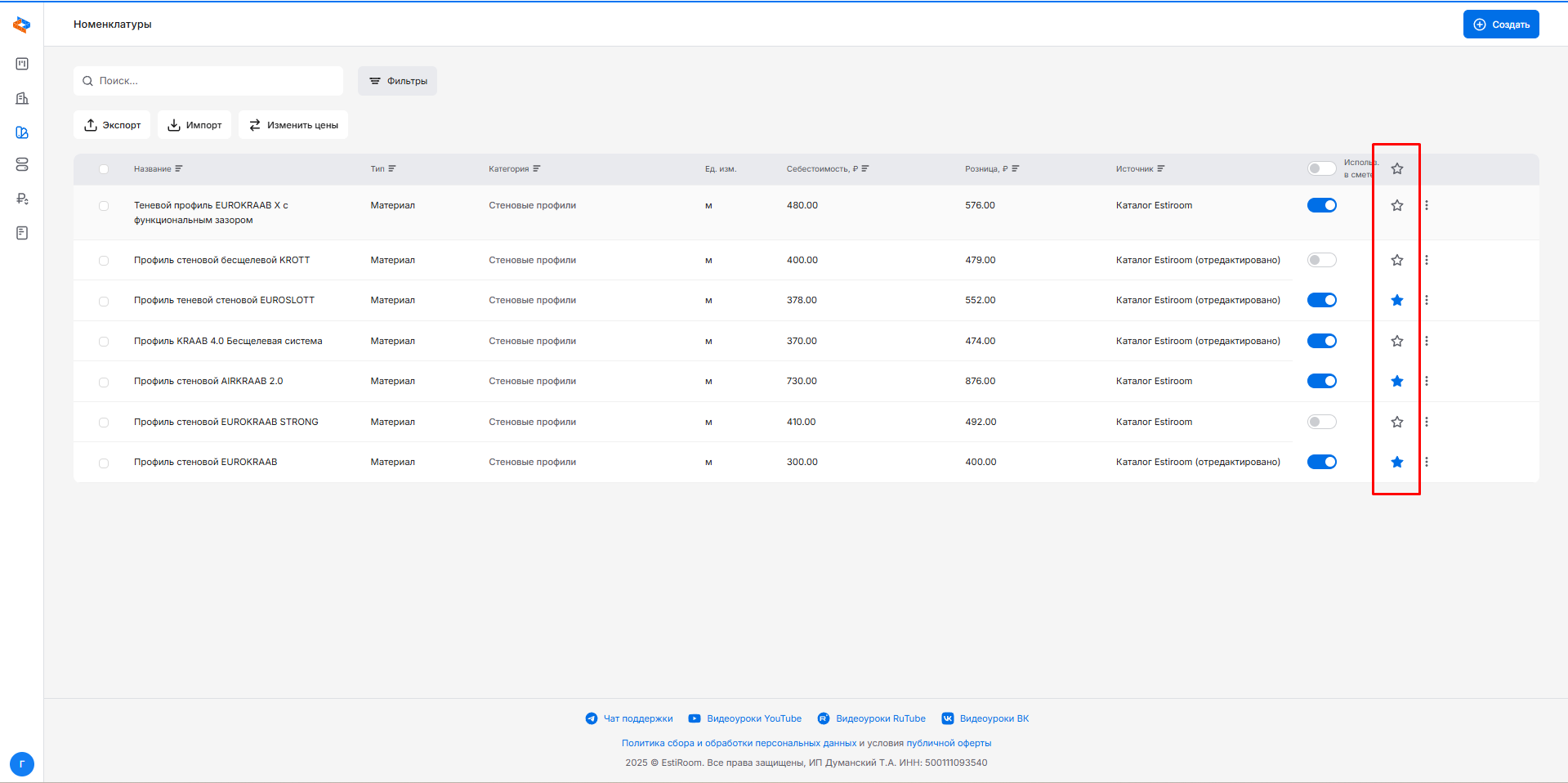Open the kanban board sidebar icon
The height and width of the screenshot is (783, 1568).
click(x=22, y=64)
